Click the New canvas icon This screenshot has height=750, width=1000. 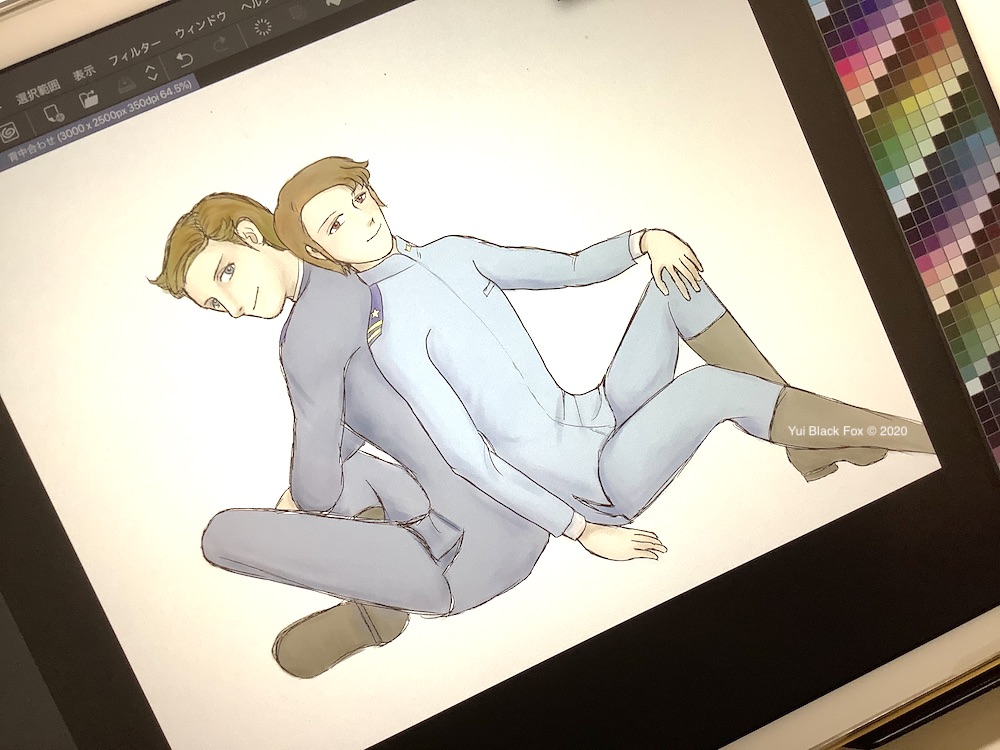tap(54, 113)
